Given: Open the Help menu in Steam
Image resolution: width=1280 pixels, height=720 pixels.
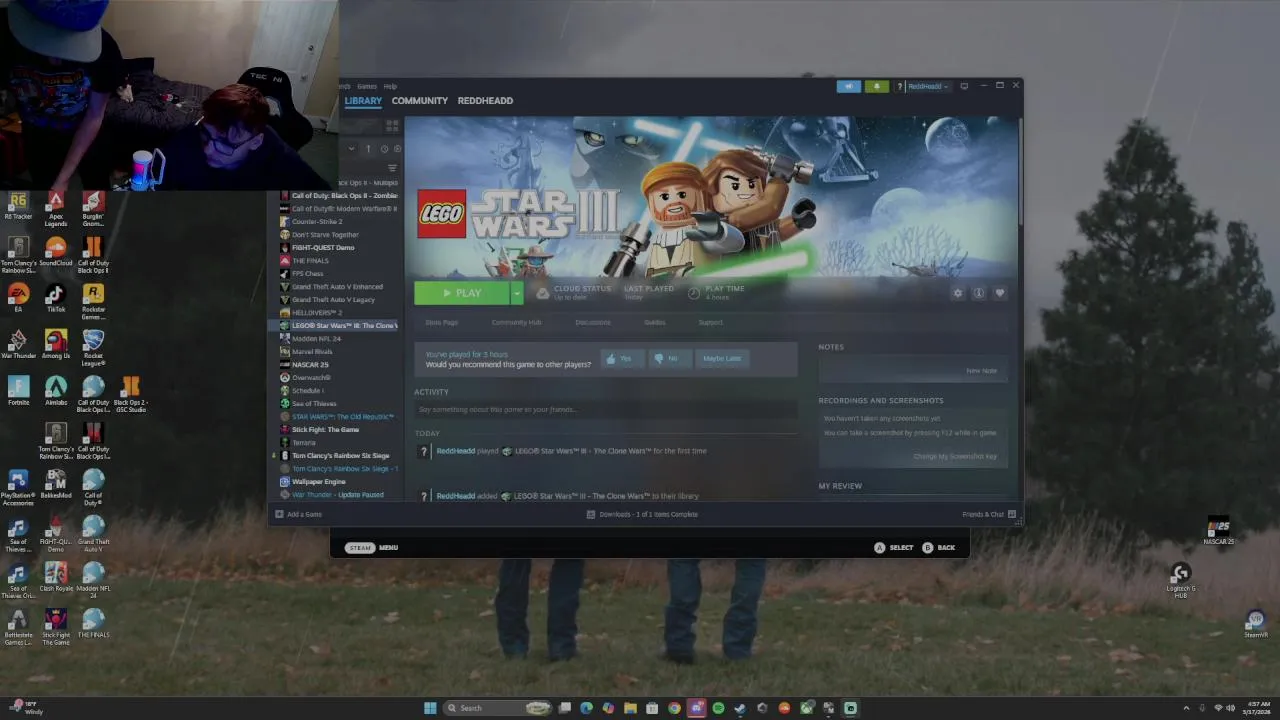Looking at the screenshot, I should pos(390,86).
